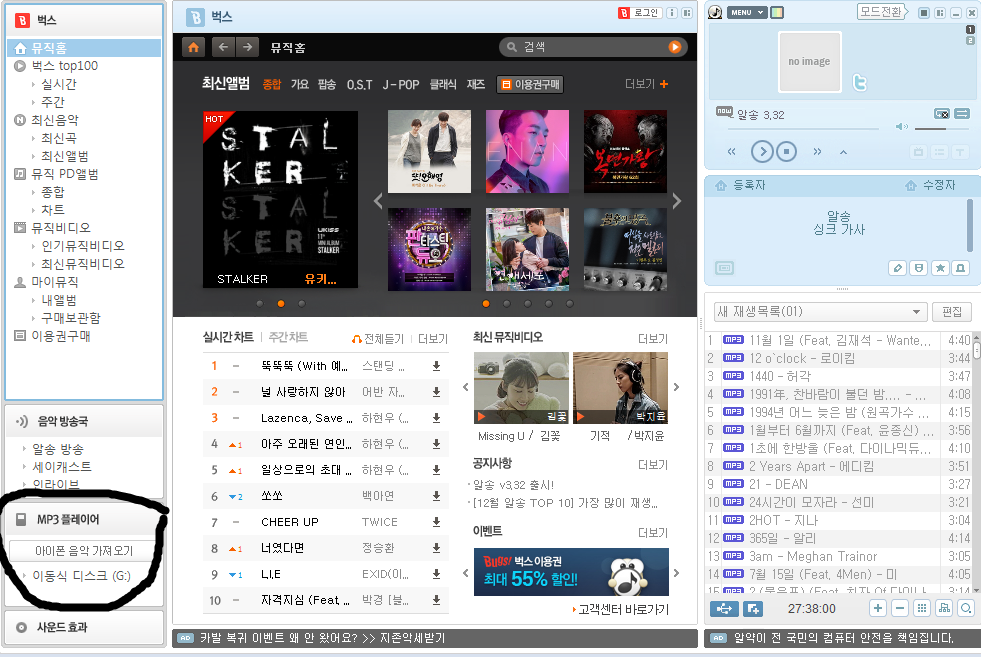
Task: Click the forward arrow in Bugs navigation bar
Action: point(247,47)
